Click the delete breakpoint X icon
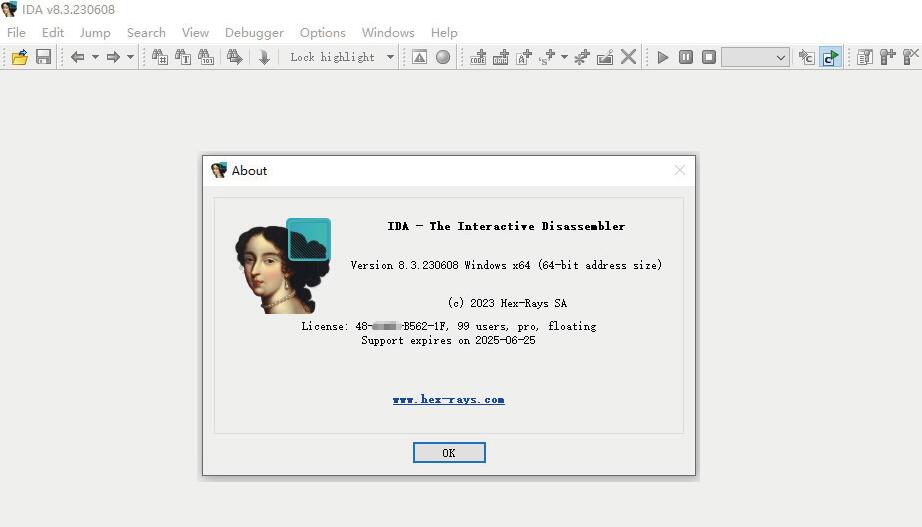The height and width of the screenshot is (527, 922). coord(910,57)
